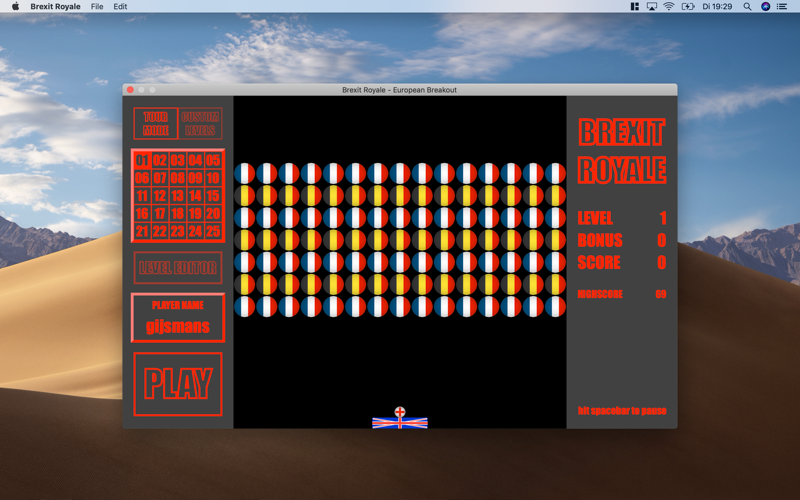Open Notification Center list icon
Image resolution: width=800 pixels, height=500 pixels.
coord(782,6)
